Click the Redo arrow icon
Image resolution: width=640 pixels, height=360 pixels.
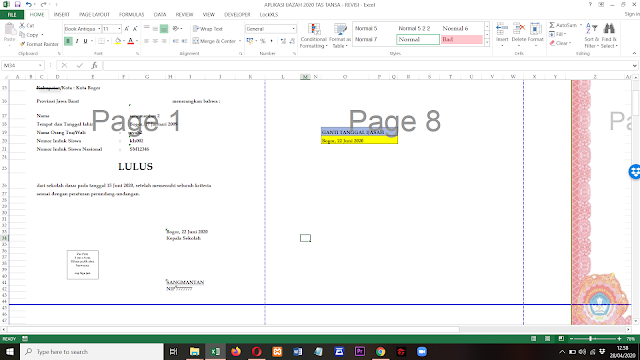[43, 4]
